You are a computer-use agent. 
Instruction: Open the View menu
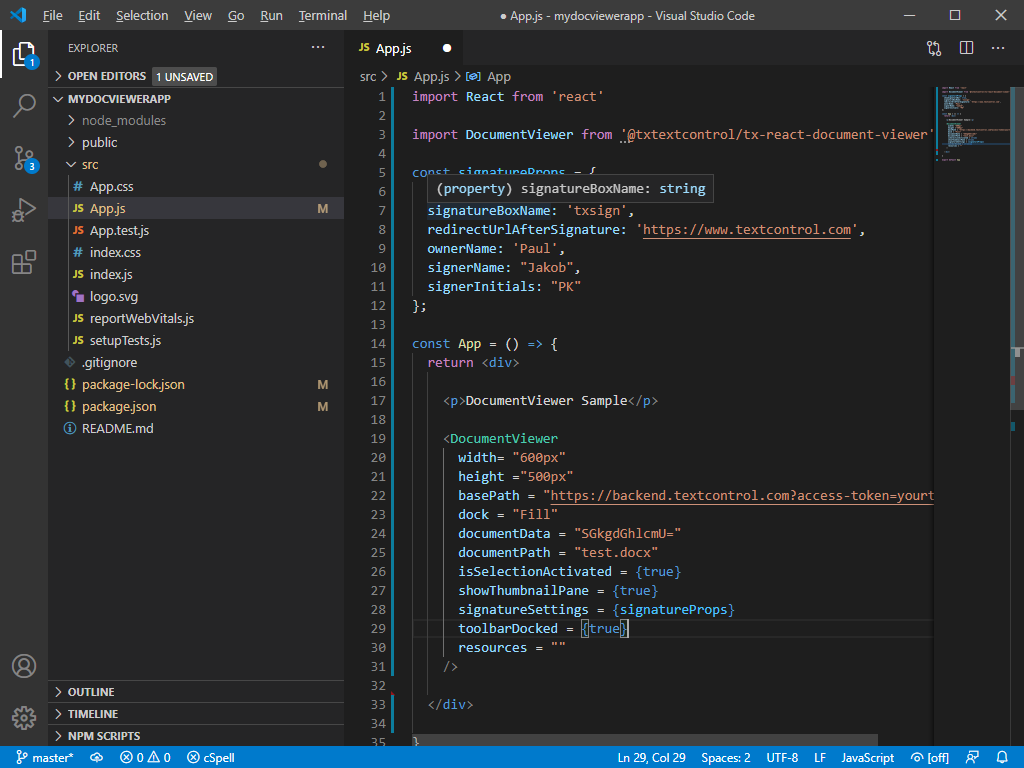pyautogui.click(x=198, y=16)
